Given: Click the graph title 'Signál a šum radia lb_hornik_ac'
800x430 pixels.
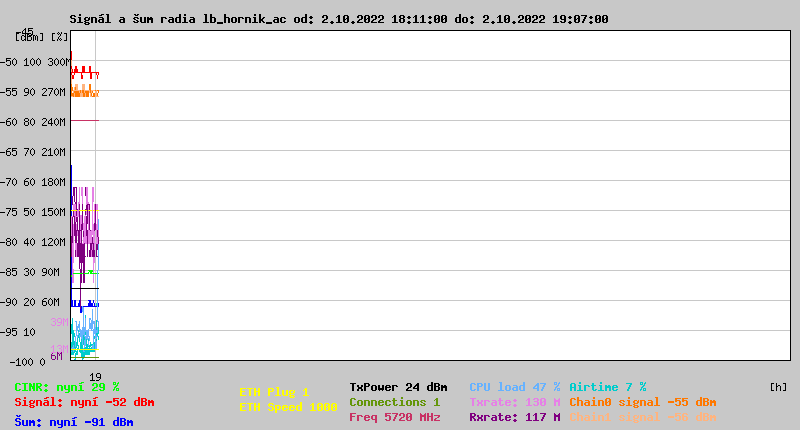Looking at the screenshot, I should click(178, 19).
